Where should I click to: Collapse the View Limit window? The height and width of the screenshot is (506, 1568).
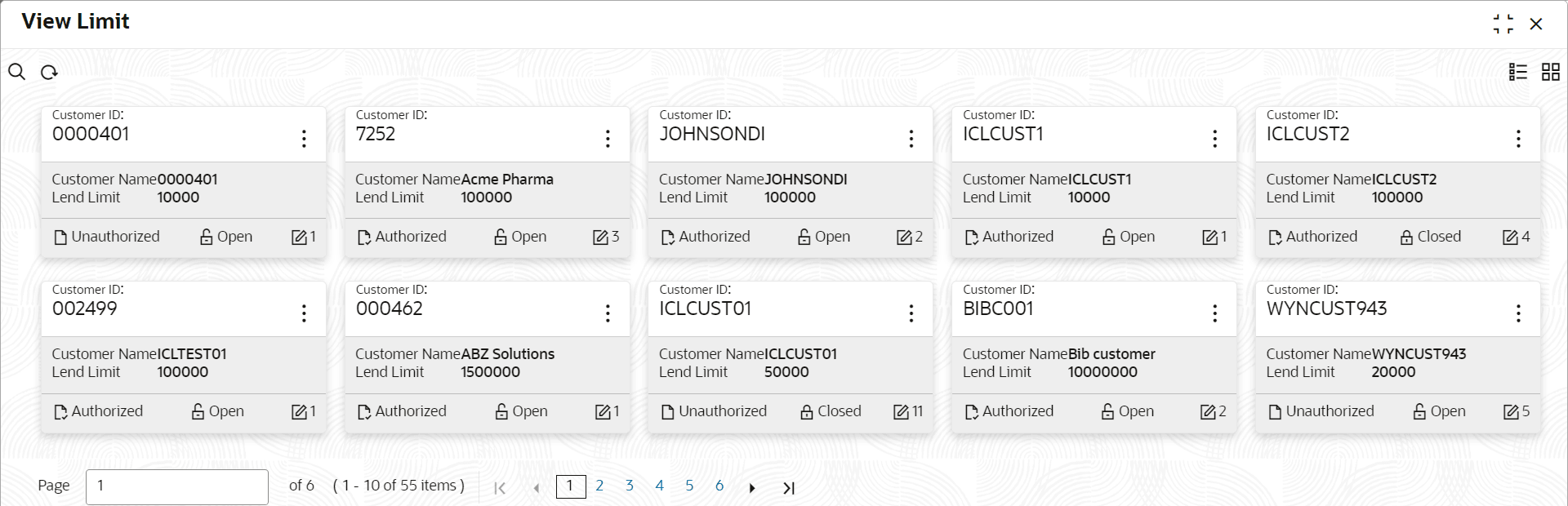pyautogui.click(x=1503, y=24)
